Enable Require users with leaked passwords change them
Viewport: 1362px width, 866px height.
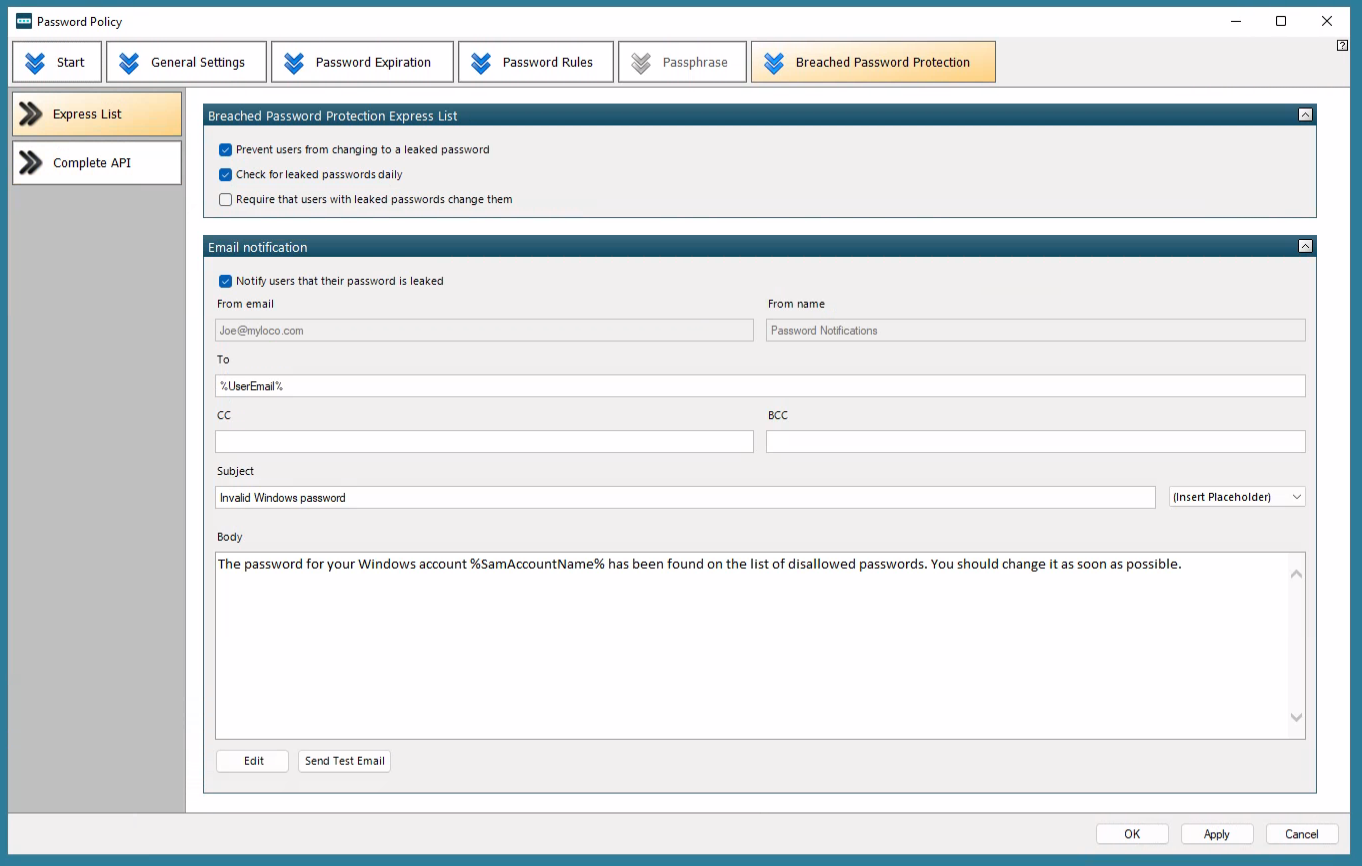[x=225, y=199]
